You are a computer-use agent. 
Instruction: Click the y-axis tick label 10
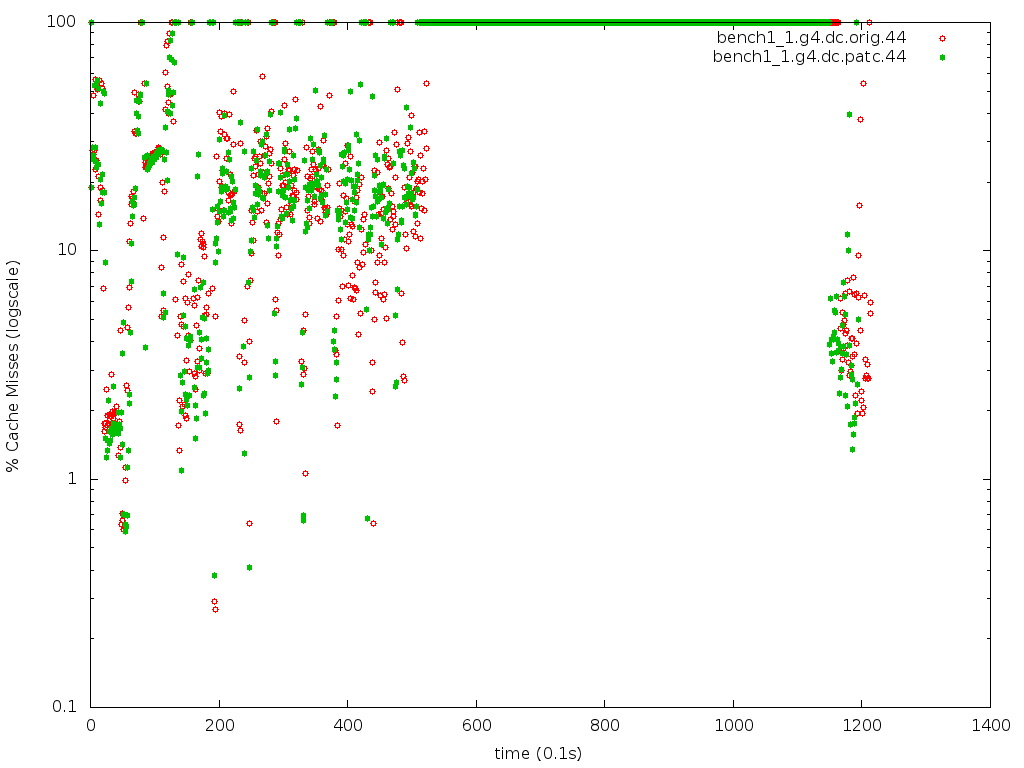pyautogui.click(x=72, y=250)
